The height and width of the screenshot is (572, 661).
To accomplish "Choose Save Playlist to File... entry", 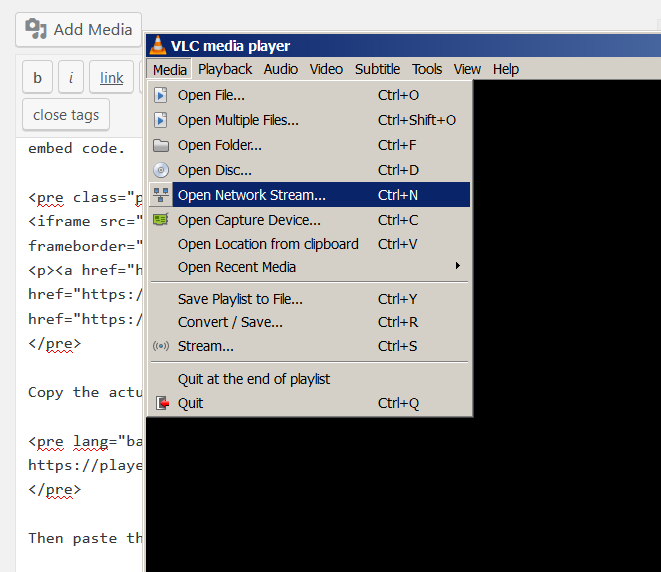I will click(x=310, y=299).
